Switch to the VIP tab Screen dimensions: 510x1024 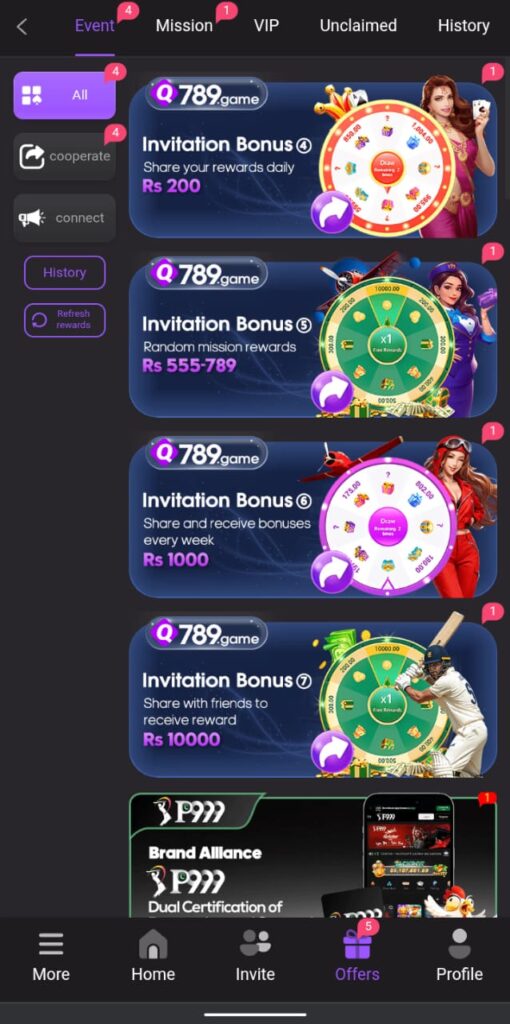pyautogui.click(x=266, y=25)
